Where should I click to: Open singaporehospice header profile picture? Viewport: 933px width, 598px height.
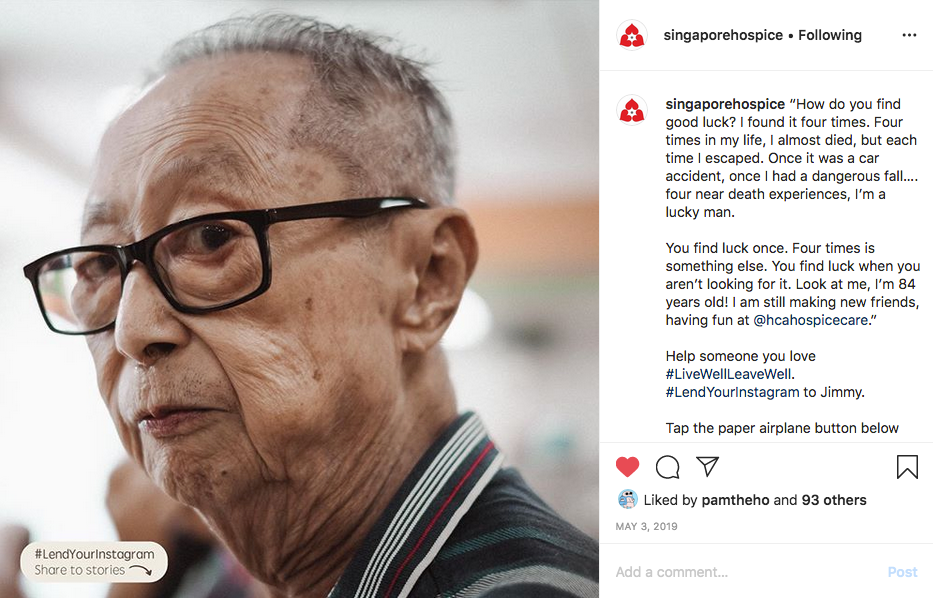point(632,36)
